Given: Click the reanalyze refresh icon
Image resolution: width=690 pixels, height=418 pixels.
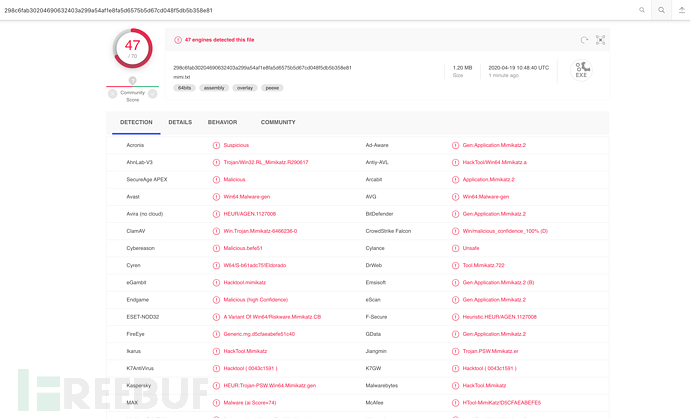Looking at the screenshot, I should click(584, 40).
